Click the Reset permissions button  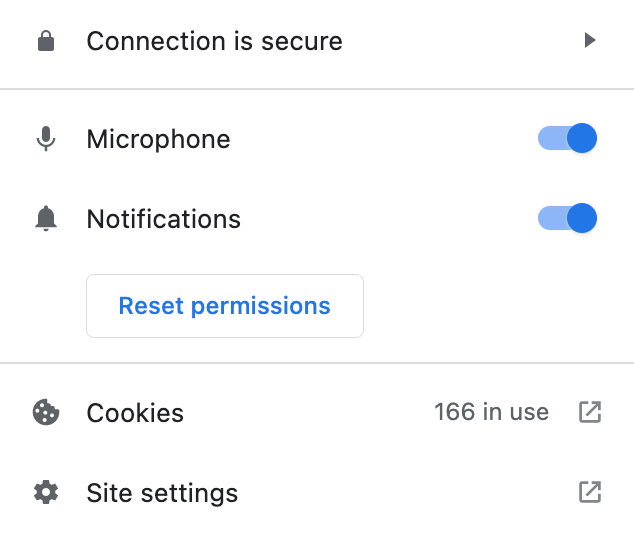click(x=225, y=306)
